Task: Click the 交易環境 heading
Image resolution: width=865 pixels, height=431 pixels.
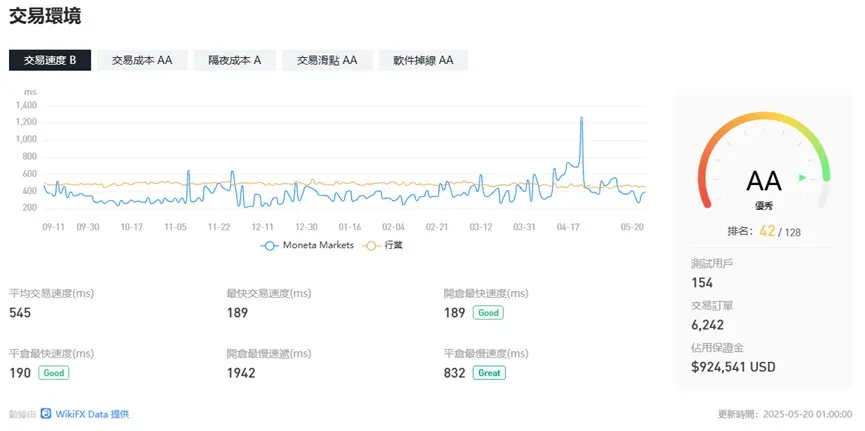Action: coord(45,16)
